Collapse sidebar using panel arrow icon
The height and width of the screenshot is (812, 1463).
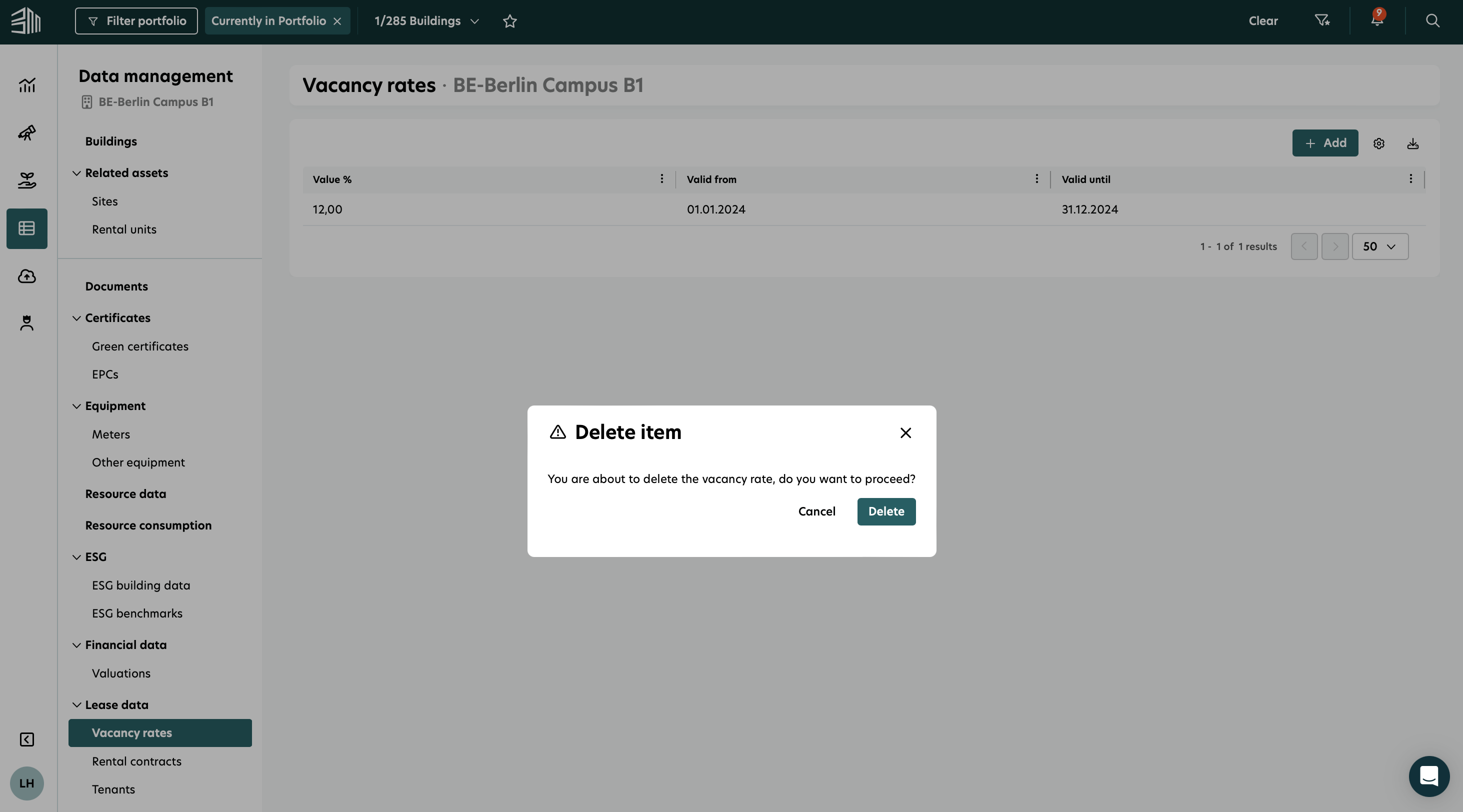[x=26, y=739]
